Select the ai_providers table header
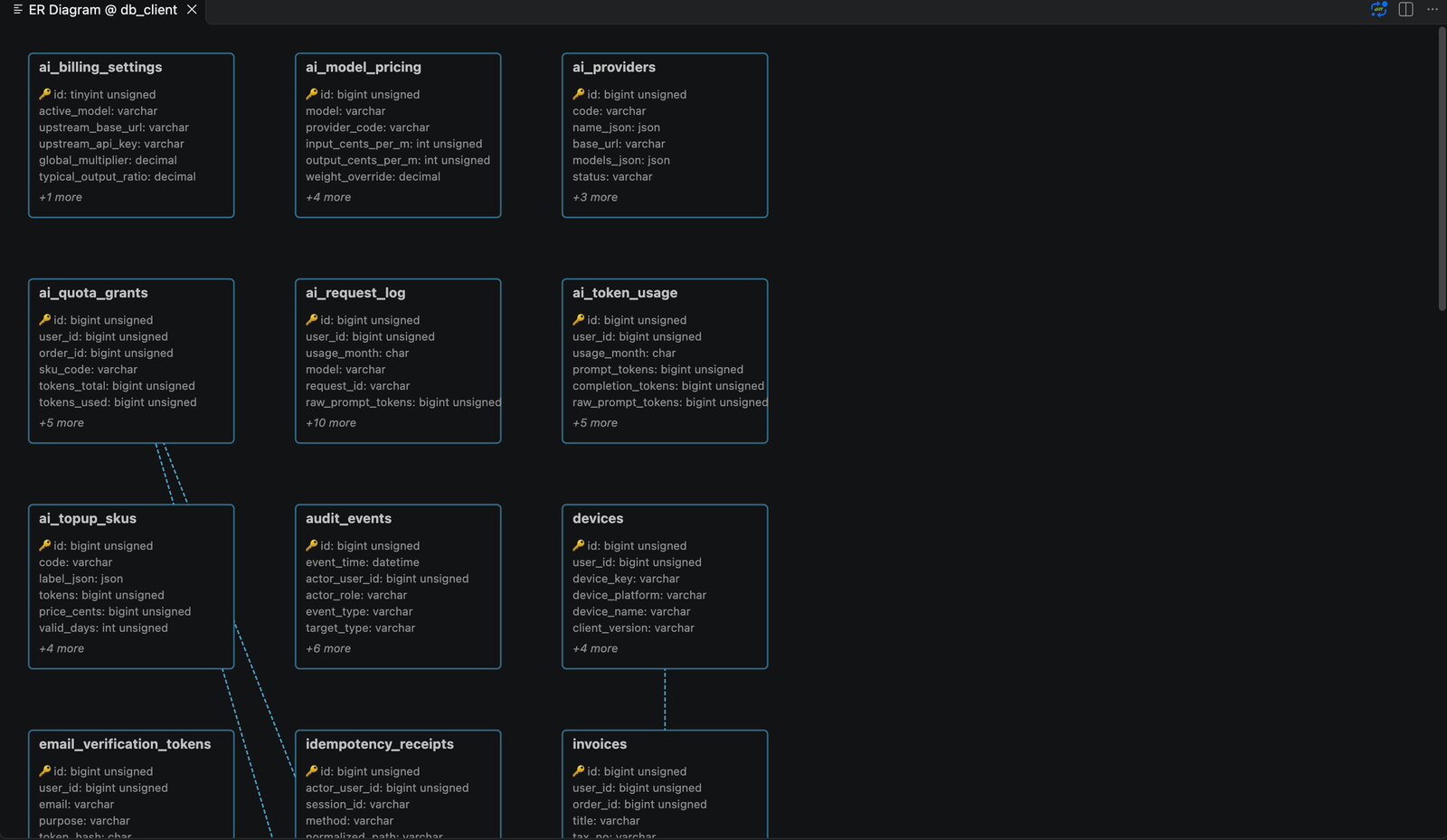 (614, 67)
